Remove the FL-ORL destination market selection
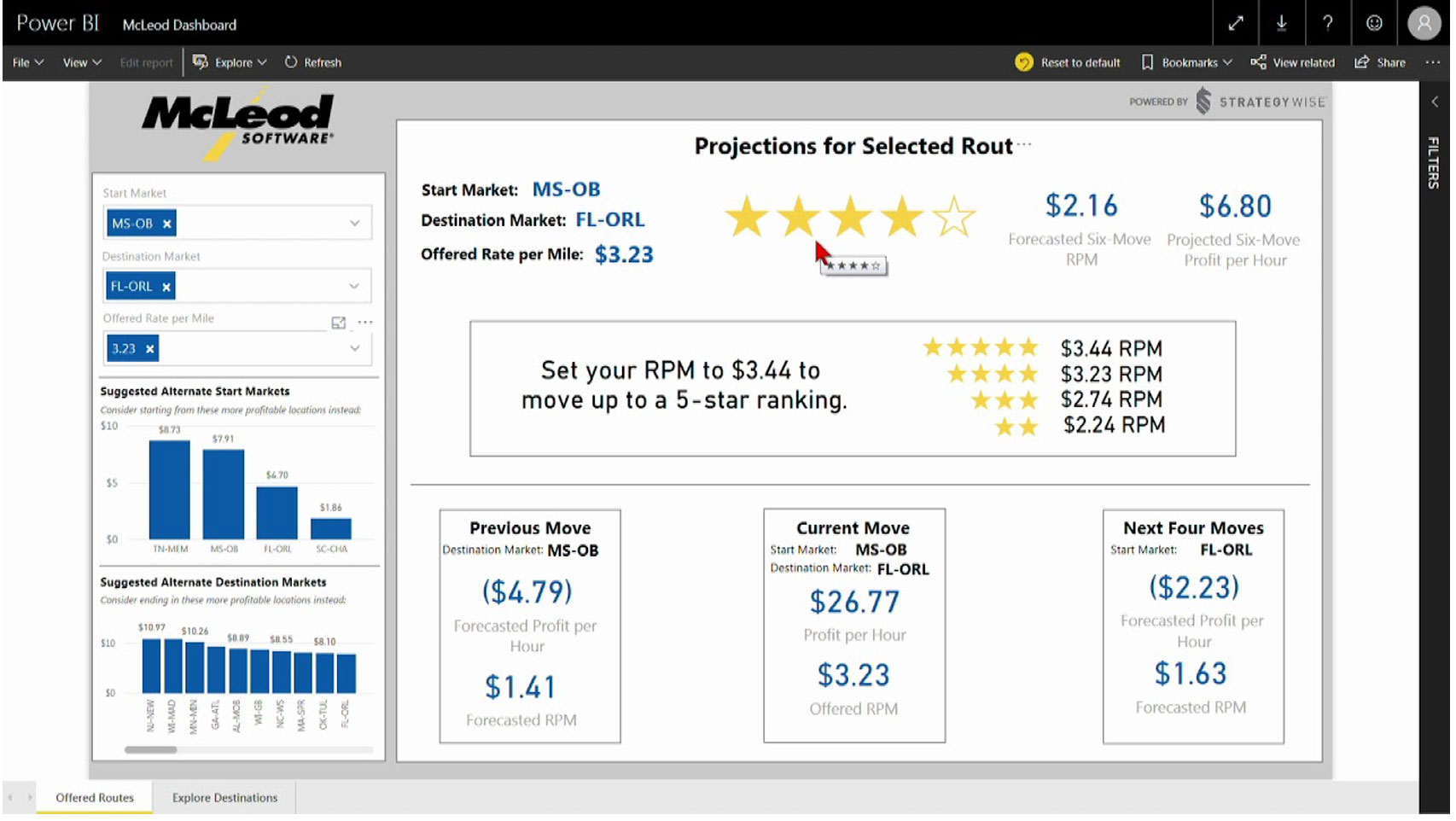Screen dimensions: 1456x821 (167, 287)
